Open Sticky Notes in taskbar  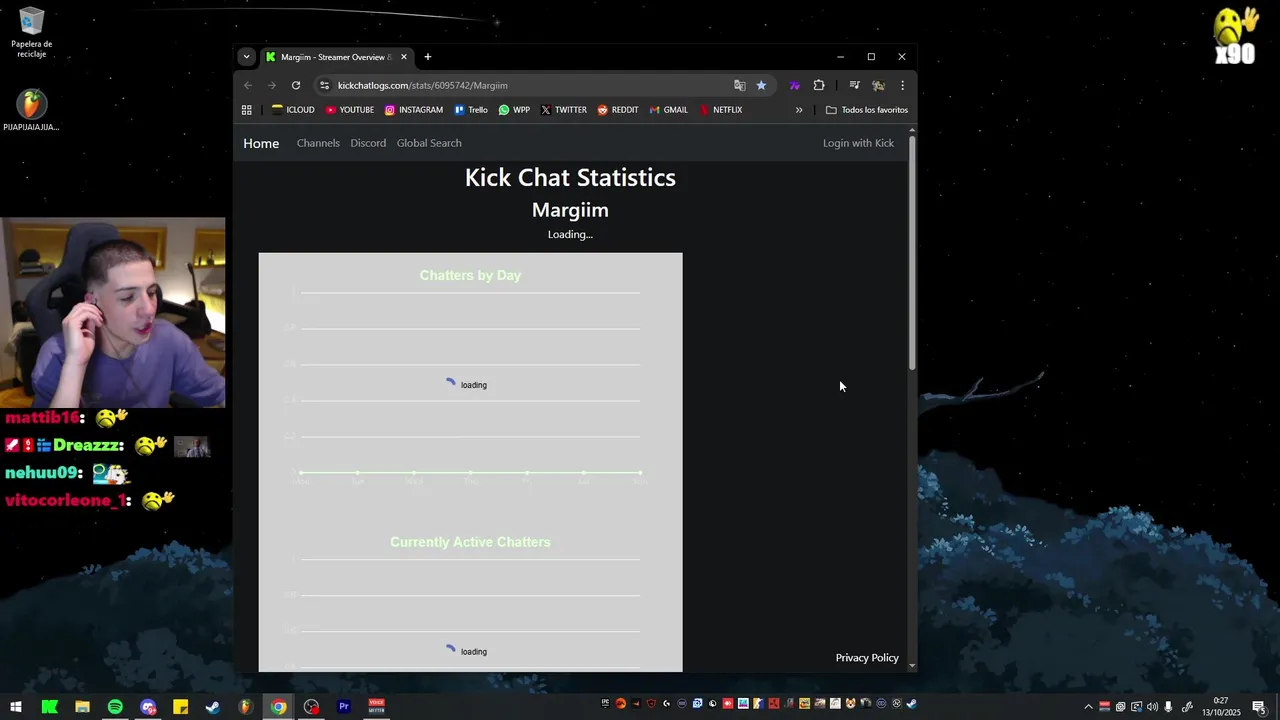180,707
